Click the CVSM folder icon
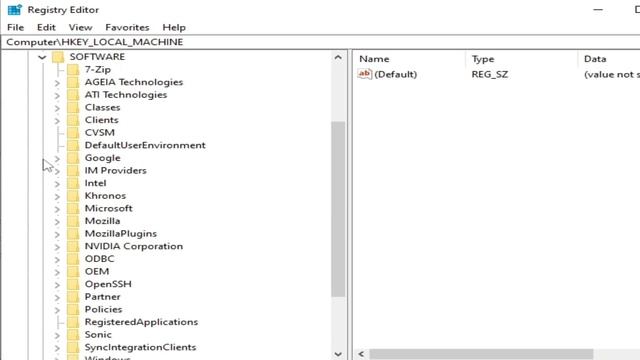Screen dimensions: 640x360 [x=73, y=133]
